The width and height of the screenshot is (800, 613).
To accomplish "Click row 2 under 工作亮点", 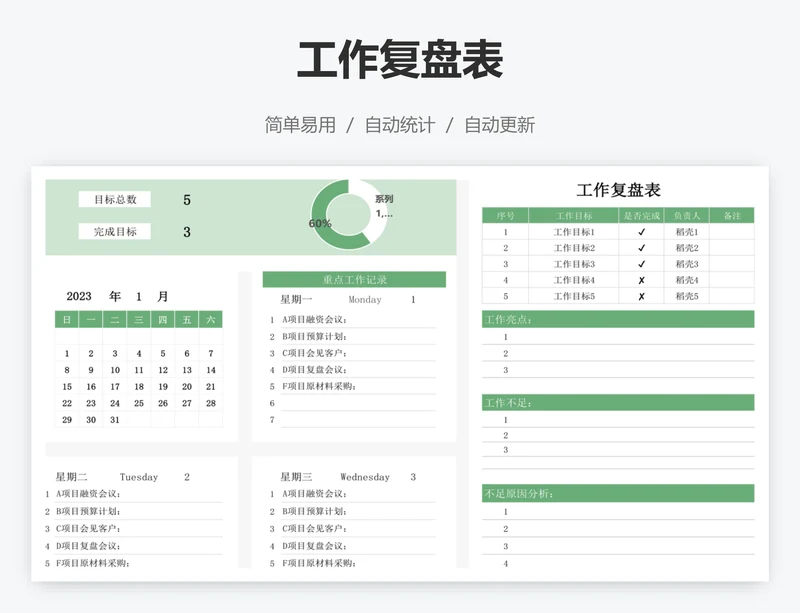I will click(x=618, y=353).
